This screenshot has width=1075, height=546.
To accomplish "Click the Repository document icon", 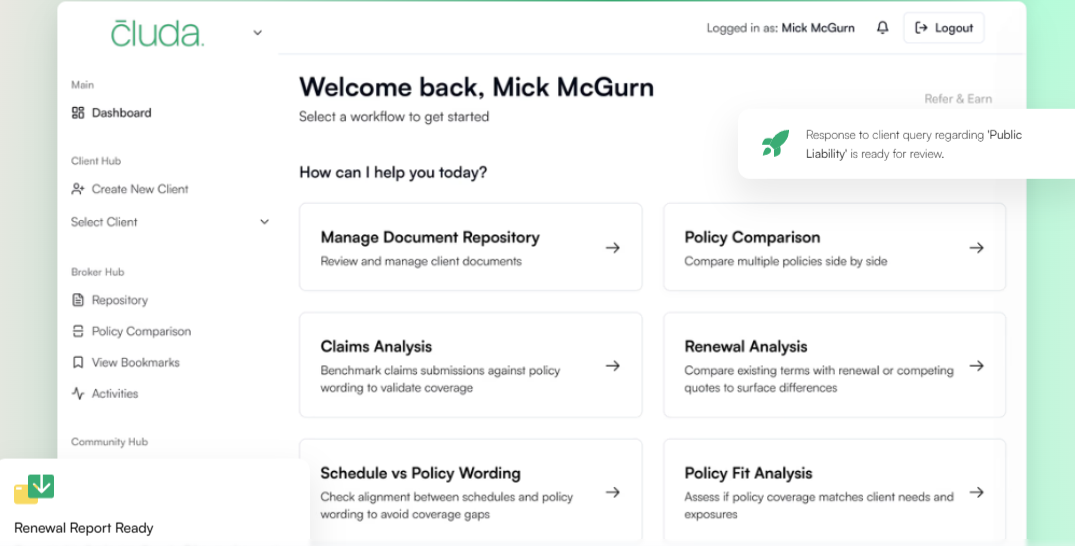I will pos(78,300).
